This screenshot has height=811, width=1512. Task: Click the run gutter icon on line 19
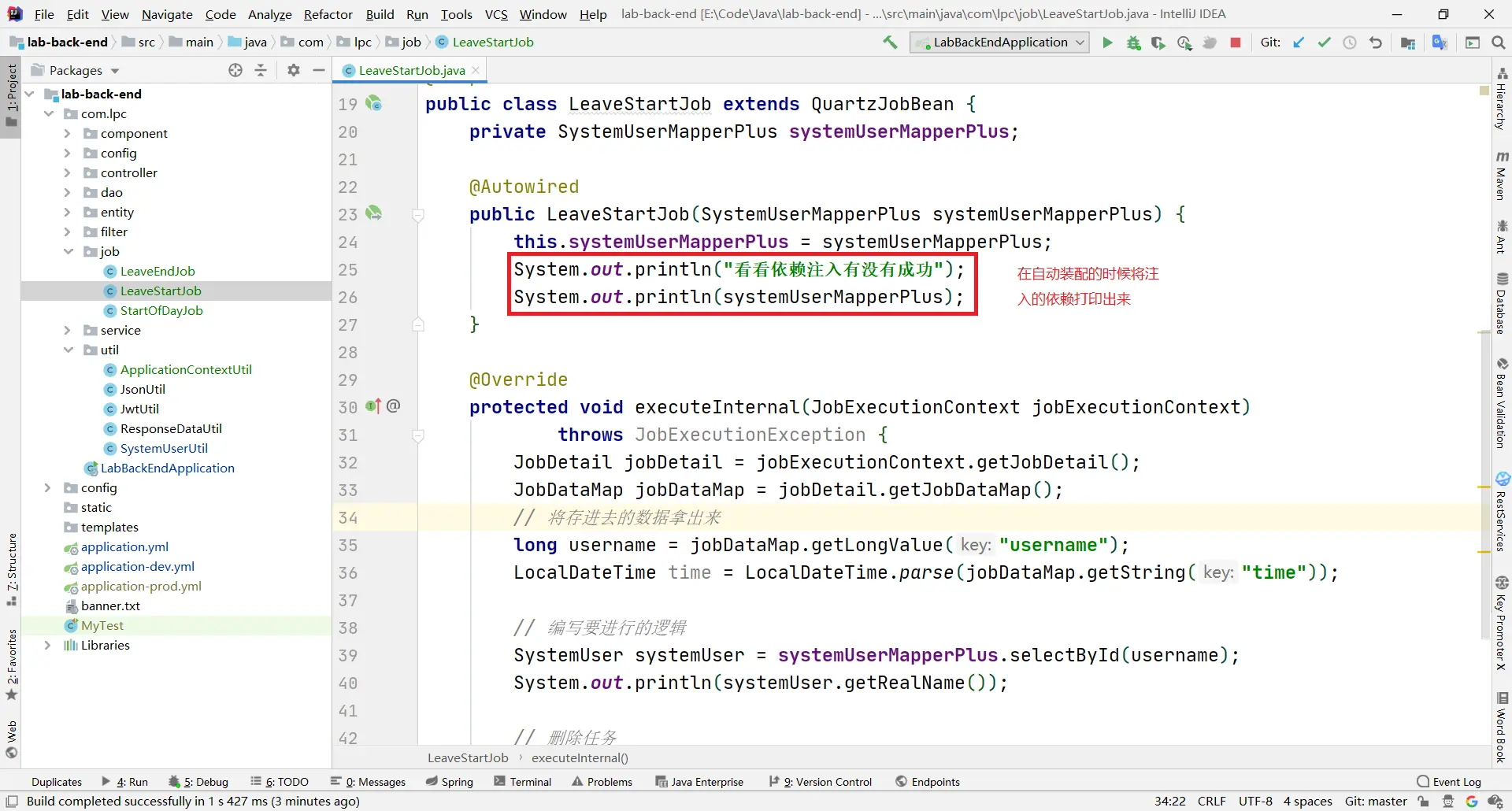(x=374, y=103)
